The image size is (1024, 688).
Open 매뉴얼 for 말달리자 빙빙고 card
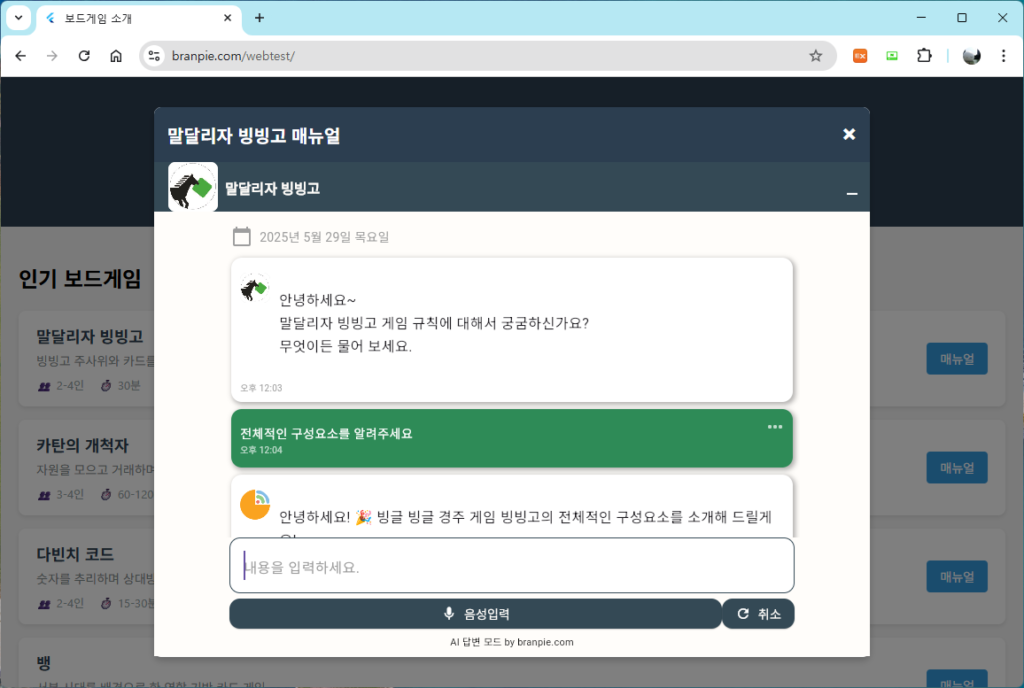tap(957, 359)
